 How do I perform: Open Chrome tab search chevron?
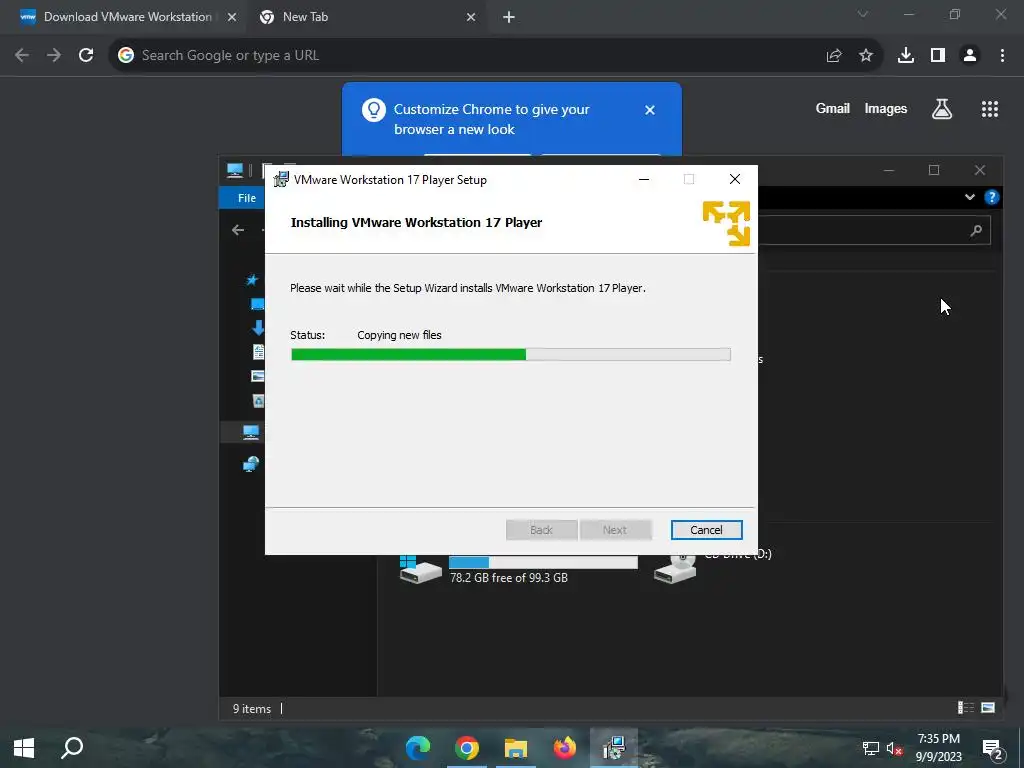[863, 14]
